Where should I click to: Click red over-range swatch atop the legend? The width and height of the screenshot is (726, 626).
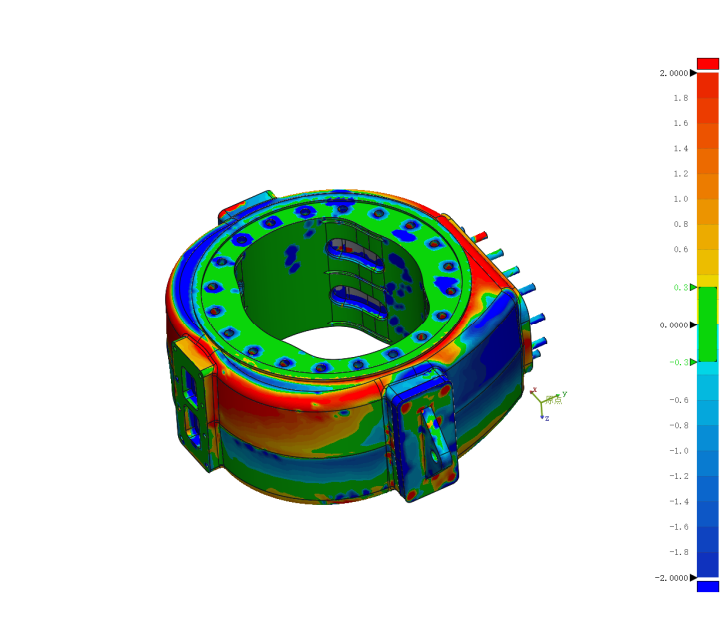(707, 63)
